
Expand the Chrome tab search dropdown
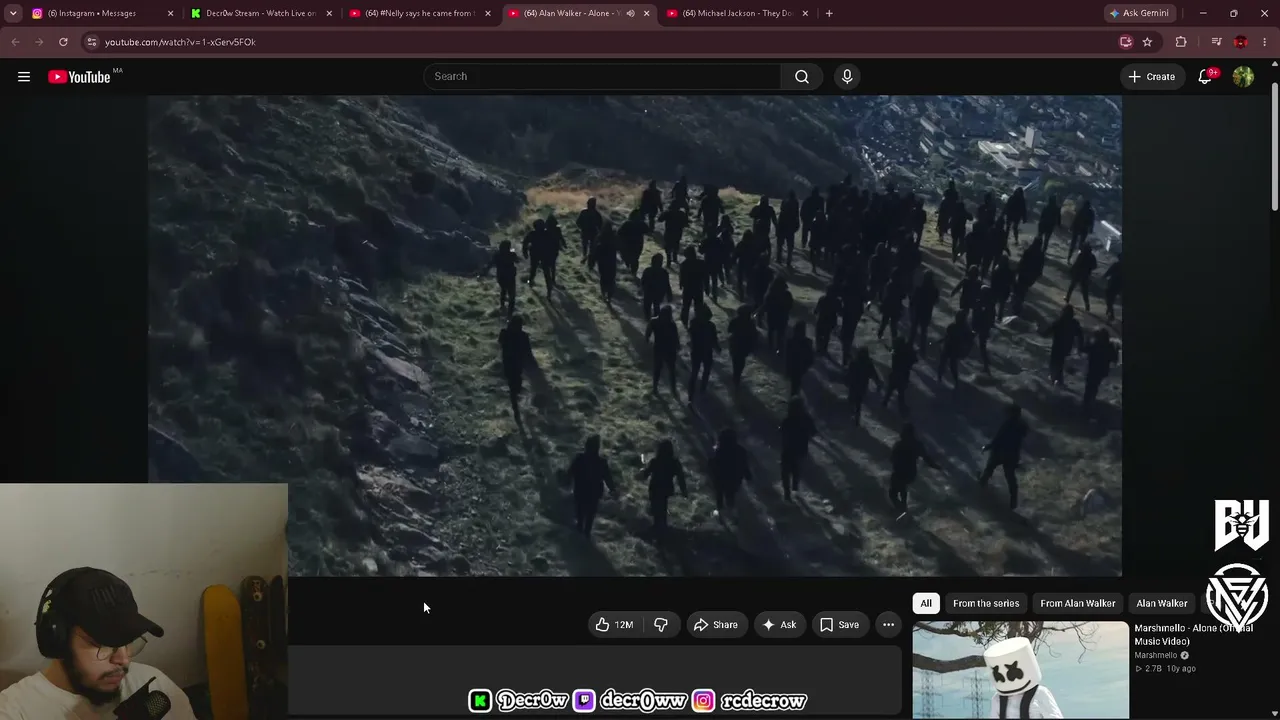click(13, 13)
